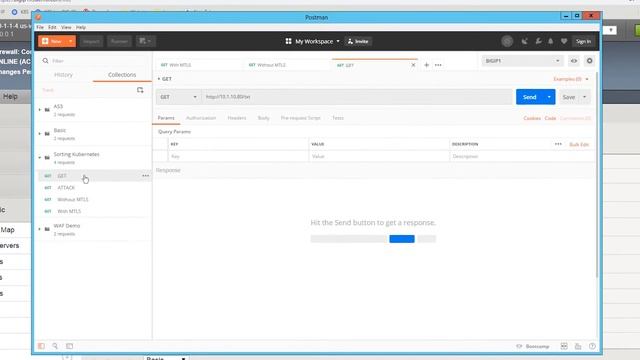
Task: Open the wrench settings icon
Action: (538, 41)
